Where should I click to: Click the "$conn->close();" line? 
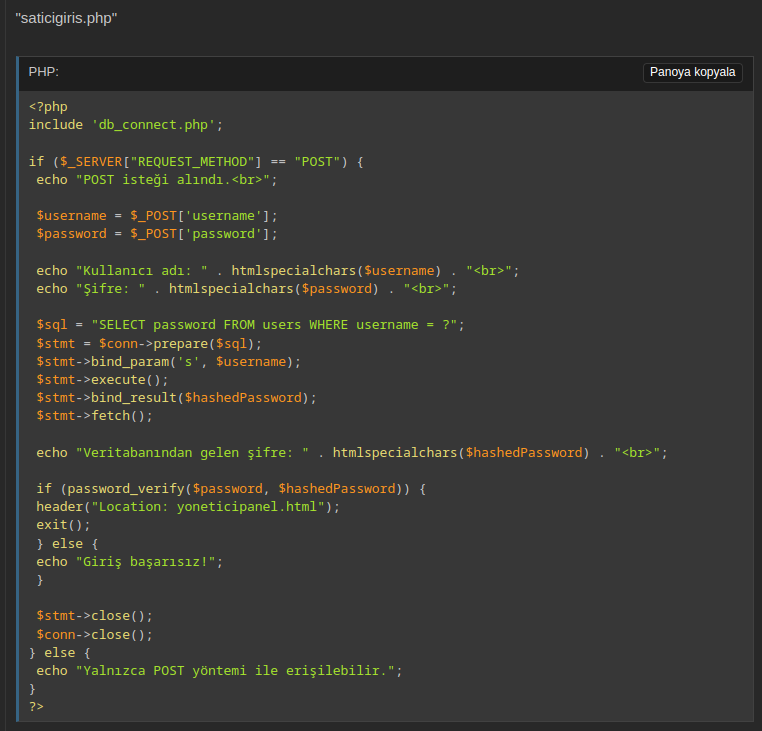94,635
